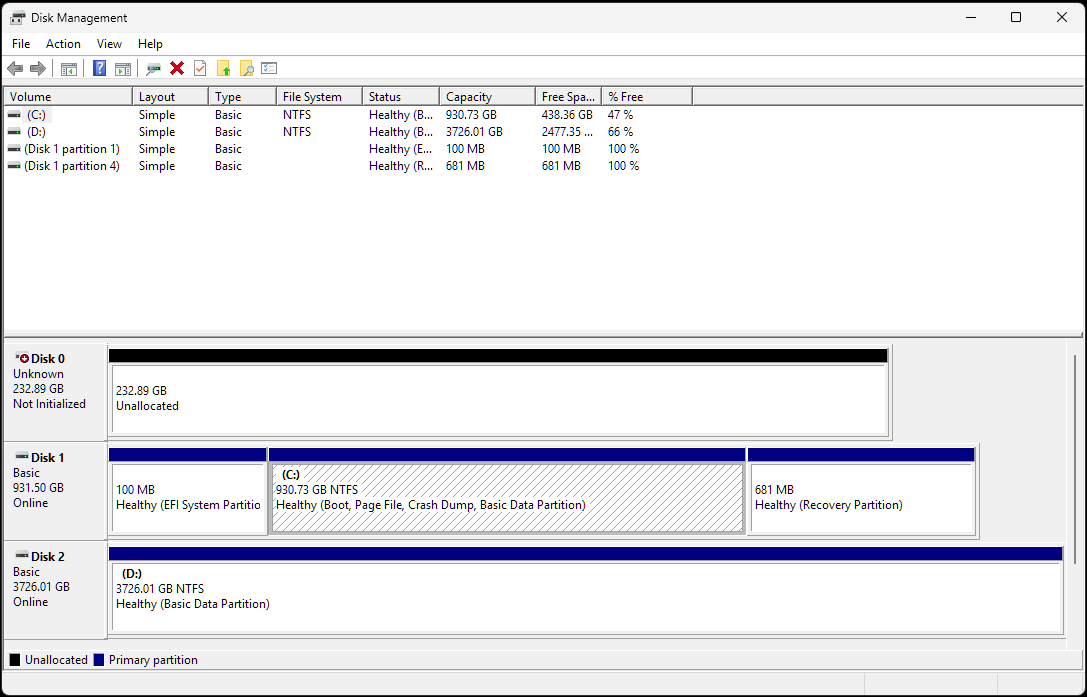The height and width of the screenshot is (697, 1087).
Task: Toggle the Show/Hide Console Tree toolbar icon
Action: 69,69
